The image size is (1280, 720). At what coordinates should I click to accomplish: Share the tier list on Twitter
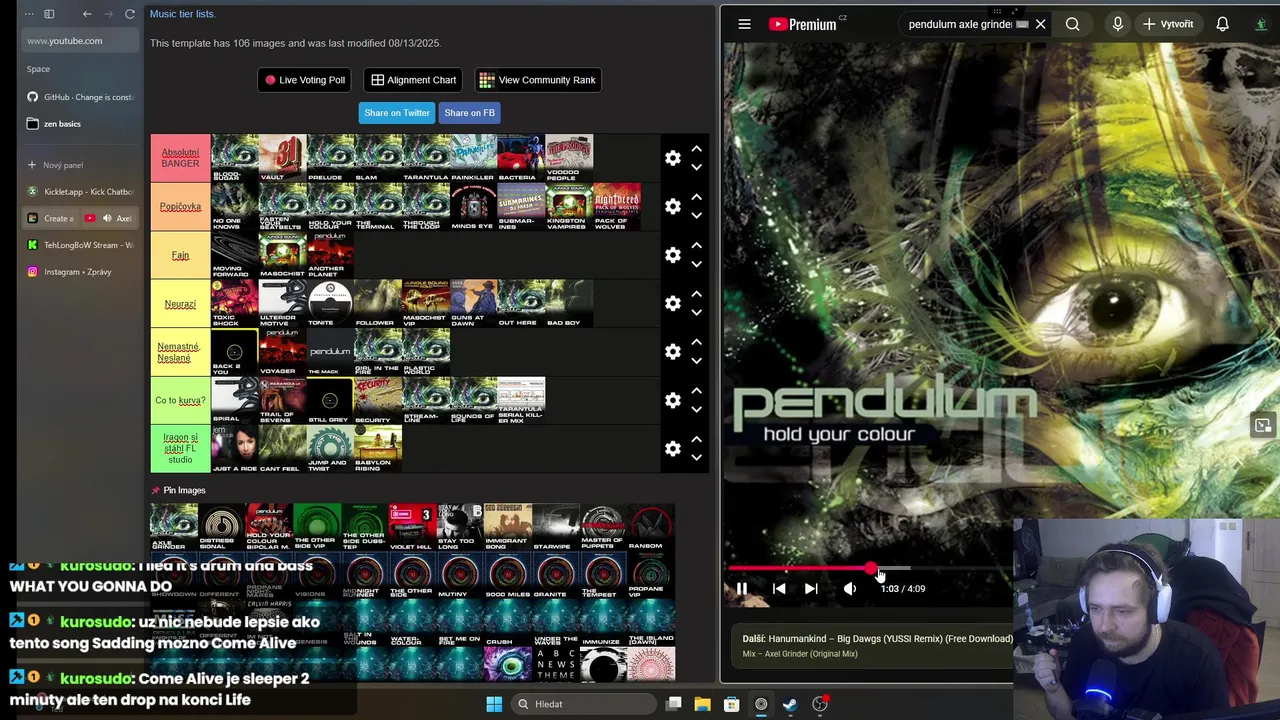(397, 113)
